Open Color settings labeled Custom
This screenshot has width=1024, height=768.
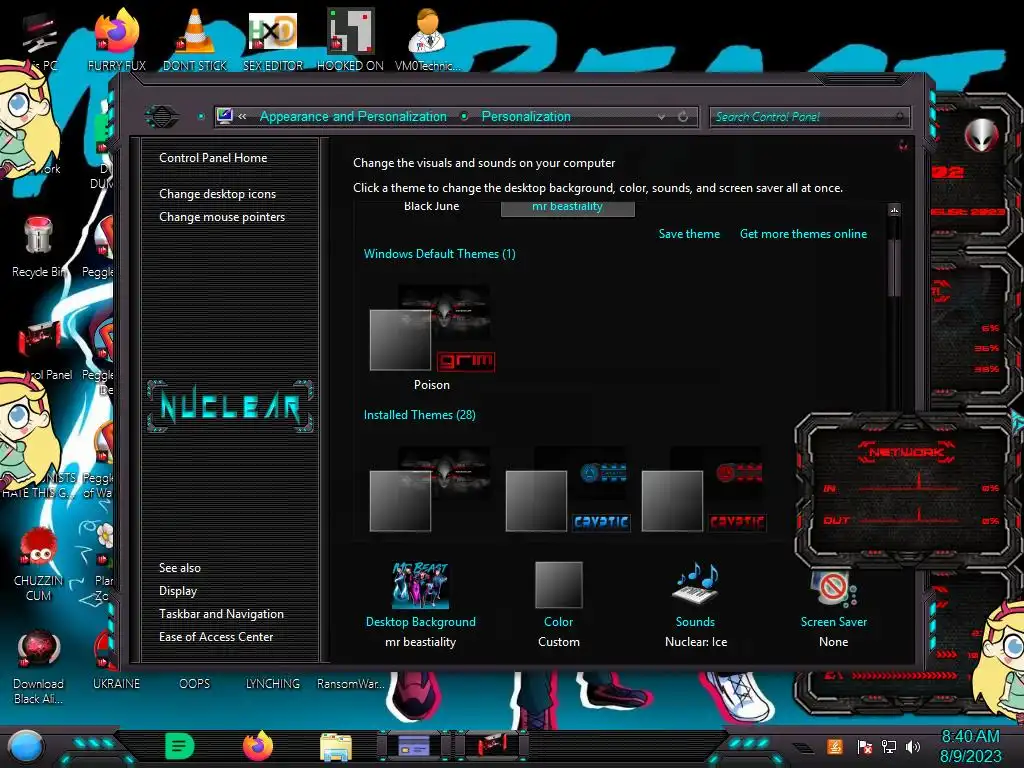tap(558, 604)
